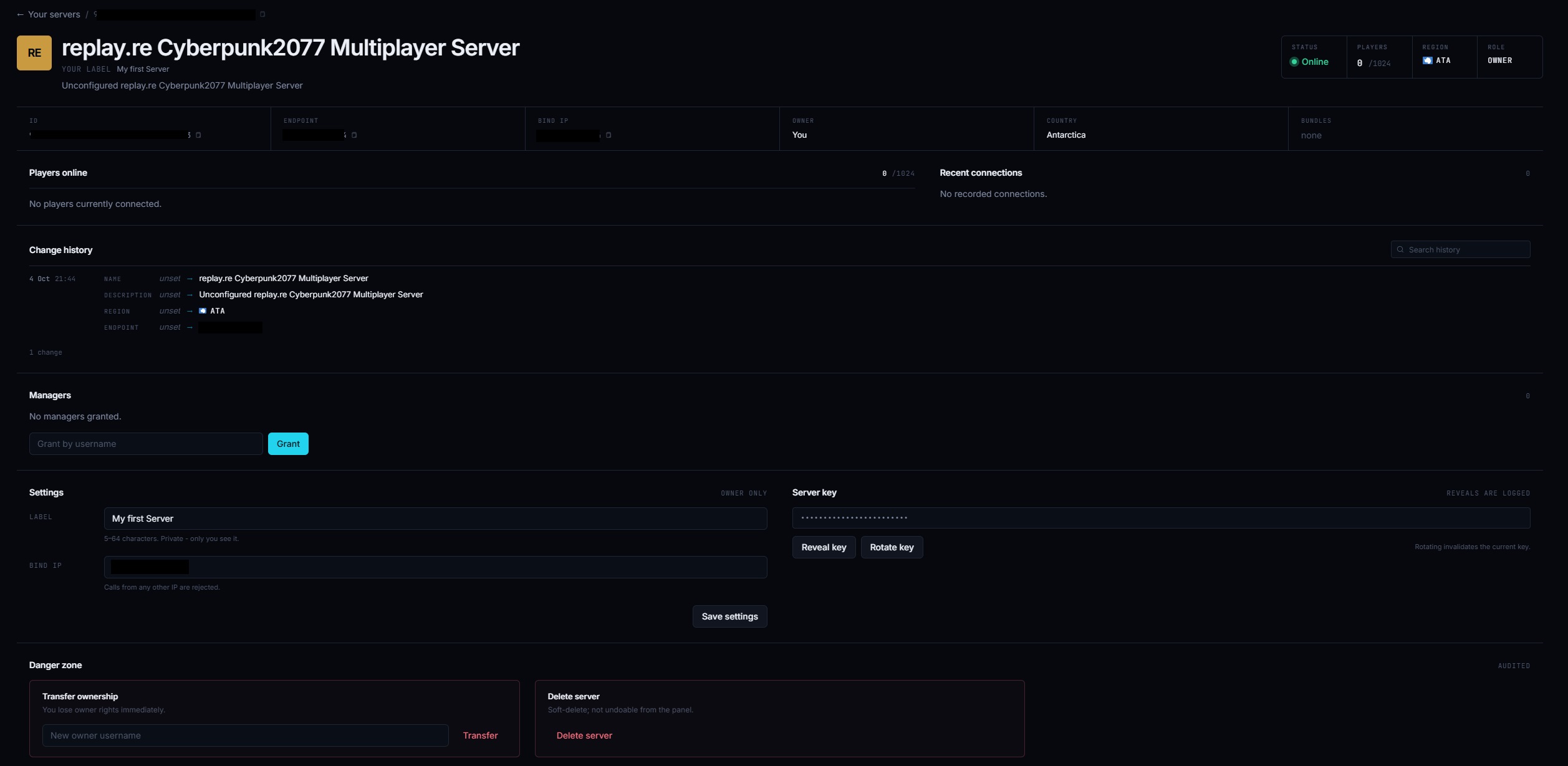Select the '4 Oct 21:44' history entry
Image resolution: width=1568 pixels, height=766 pixels.
pos(52,279)
